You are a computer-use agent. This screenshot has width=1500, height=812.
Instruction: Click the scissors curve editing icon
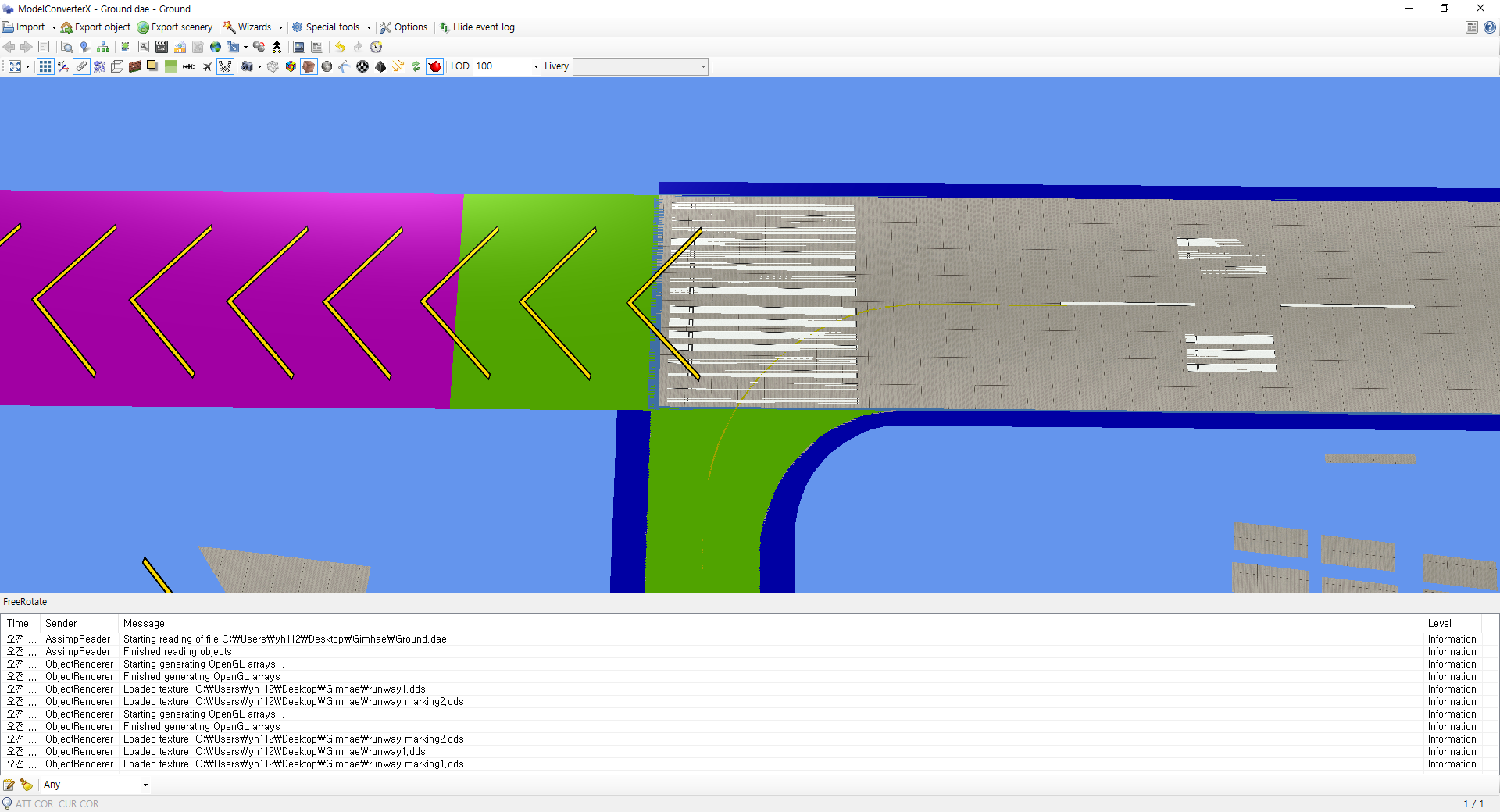click(343, 66)
